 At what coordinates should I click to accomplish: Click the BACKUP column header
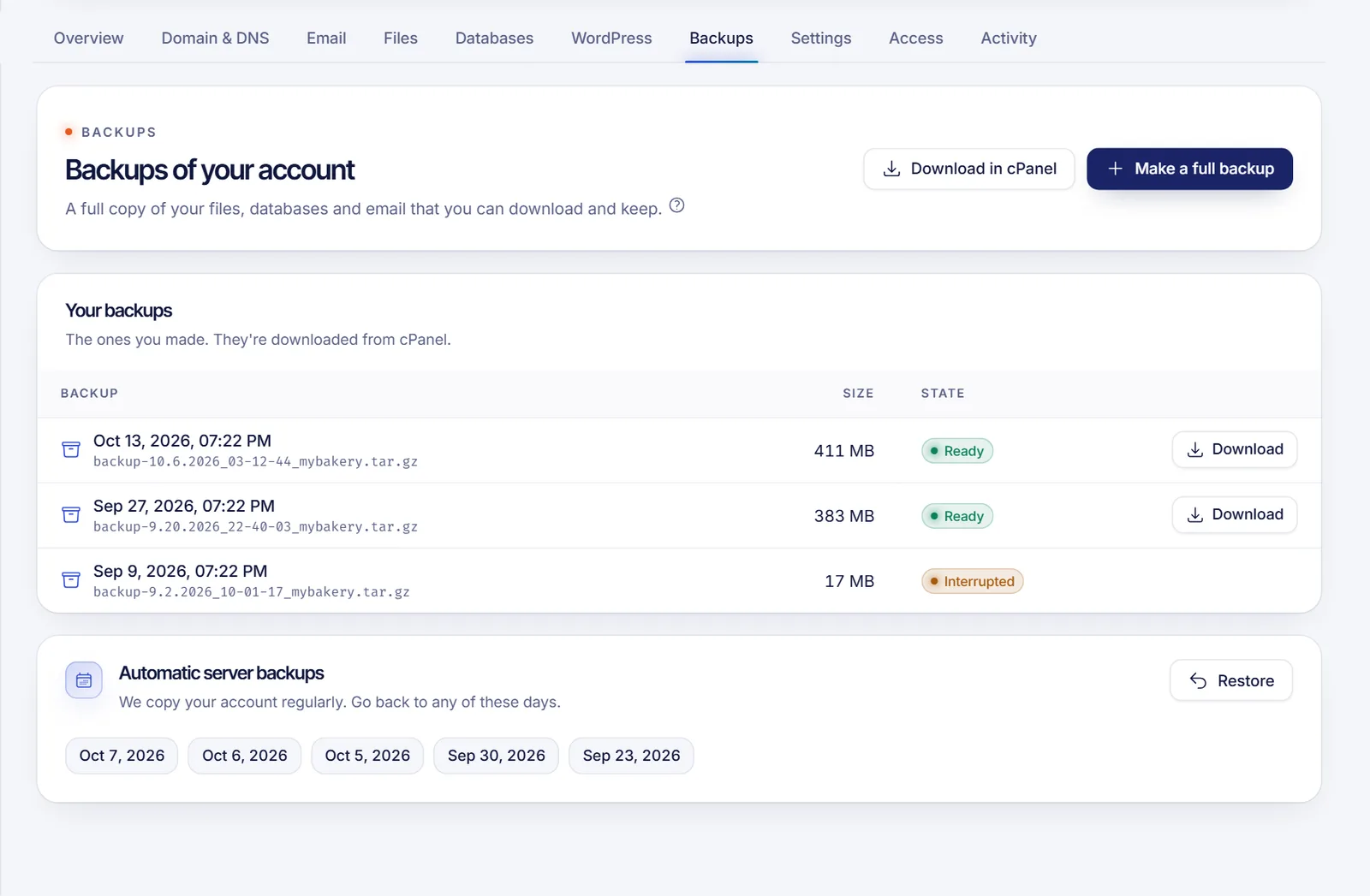(89, 394)
